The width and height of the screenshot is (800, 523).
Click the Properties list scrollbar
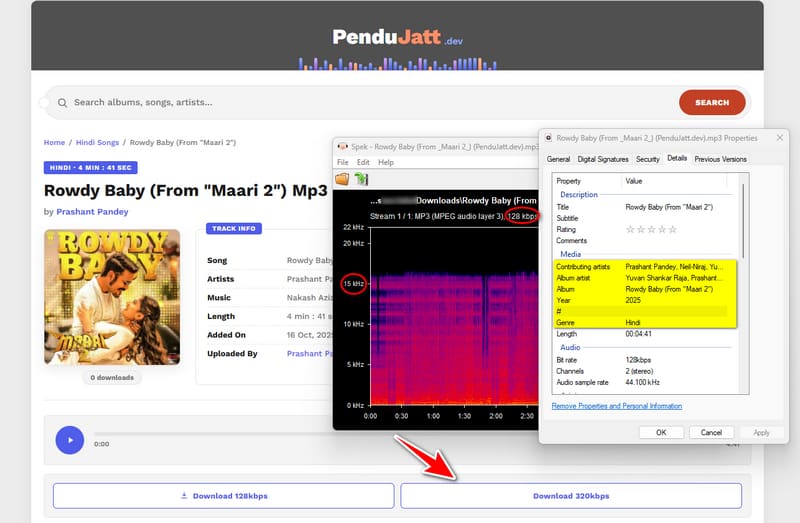(x=744, y=220)
